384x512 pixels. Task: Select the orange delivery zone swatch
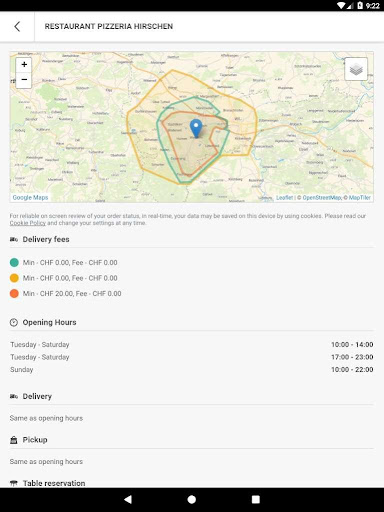click(x=14, y=294)
